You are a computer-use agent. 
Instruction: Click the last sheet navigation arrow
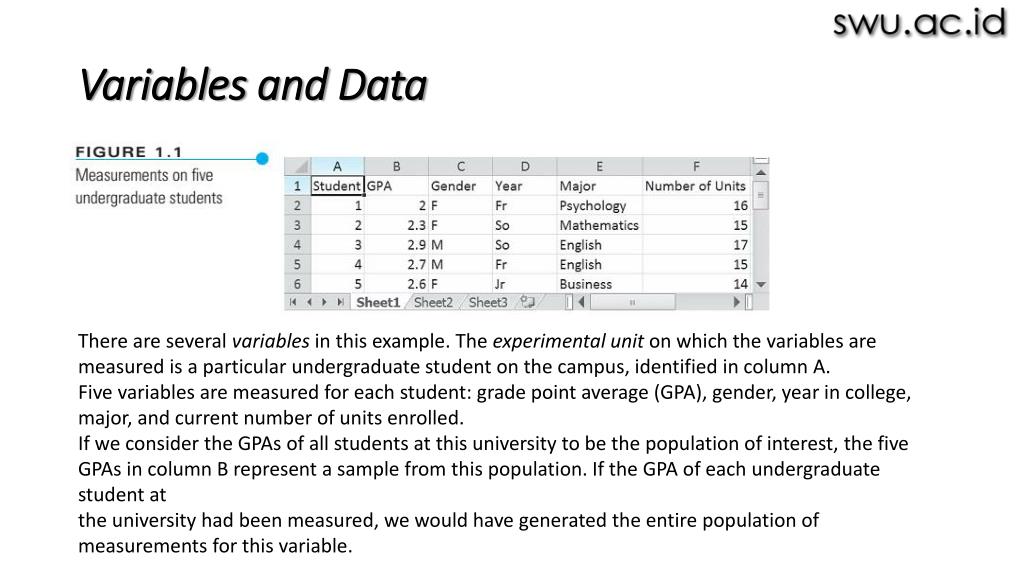340,302
